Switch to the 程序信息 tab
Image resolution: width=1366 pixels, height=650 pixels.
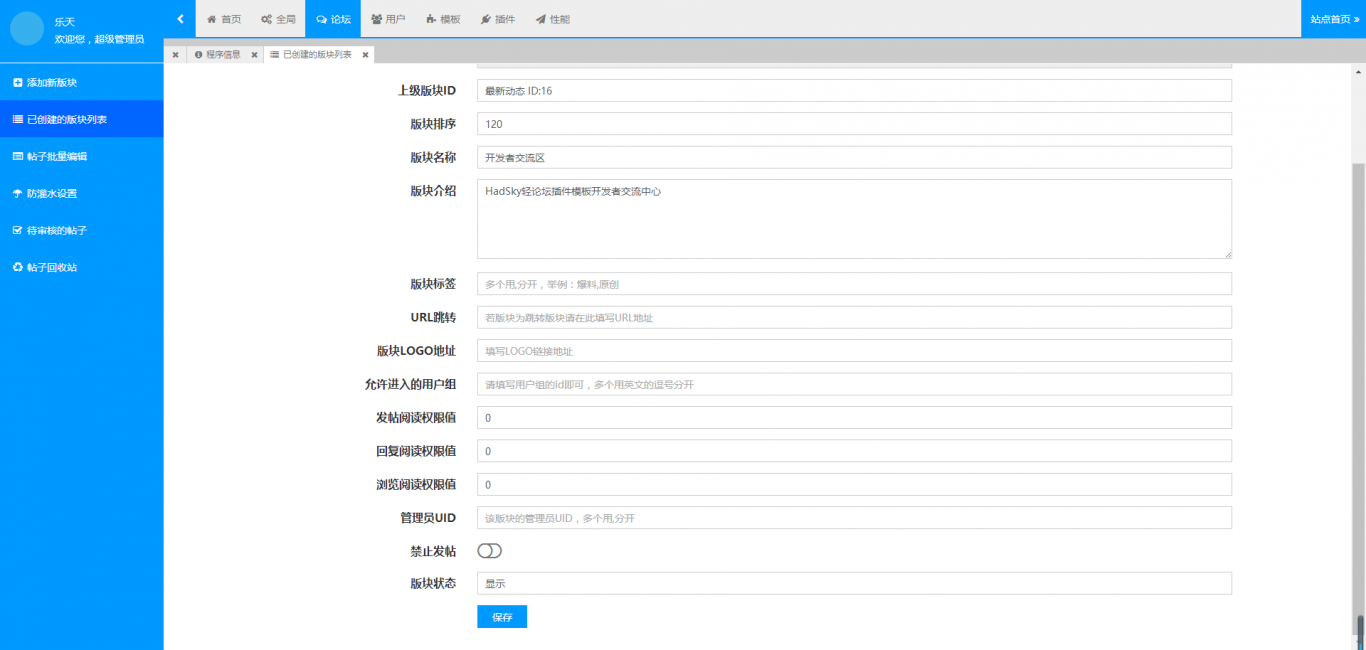(x=217, y=55)
